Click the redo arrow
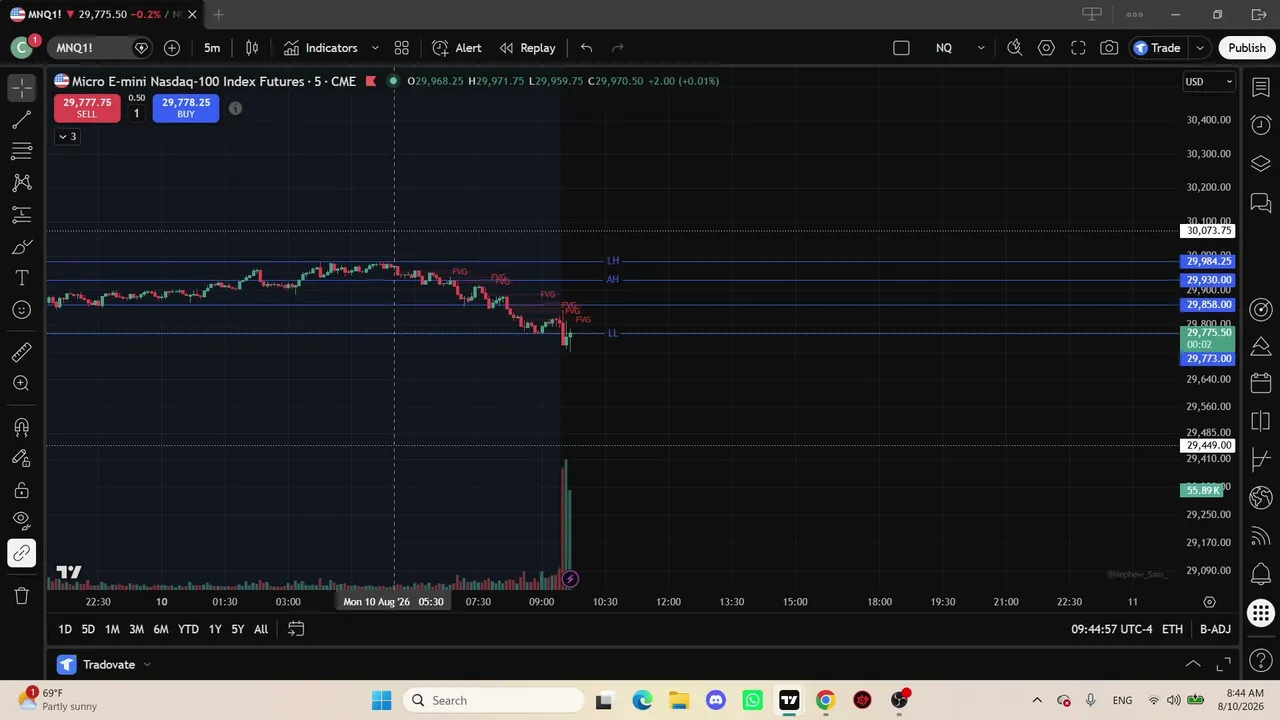 (618, 48)
